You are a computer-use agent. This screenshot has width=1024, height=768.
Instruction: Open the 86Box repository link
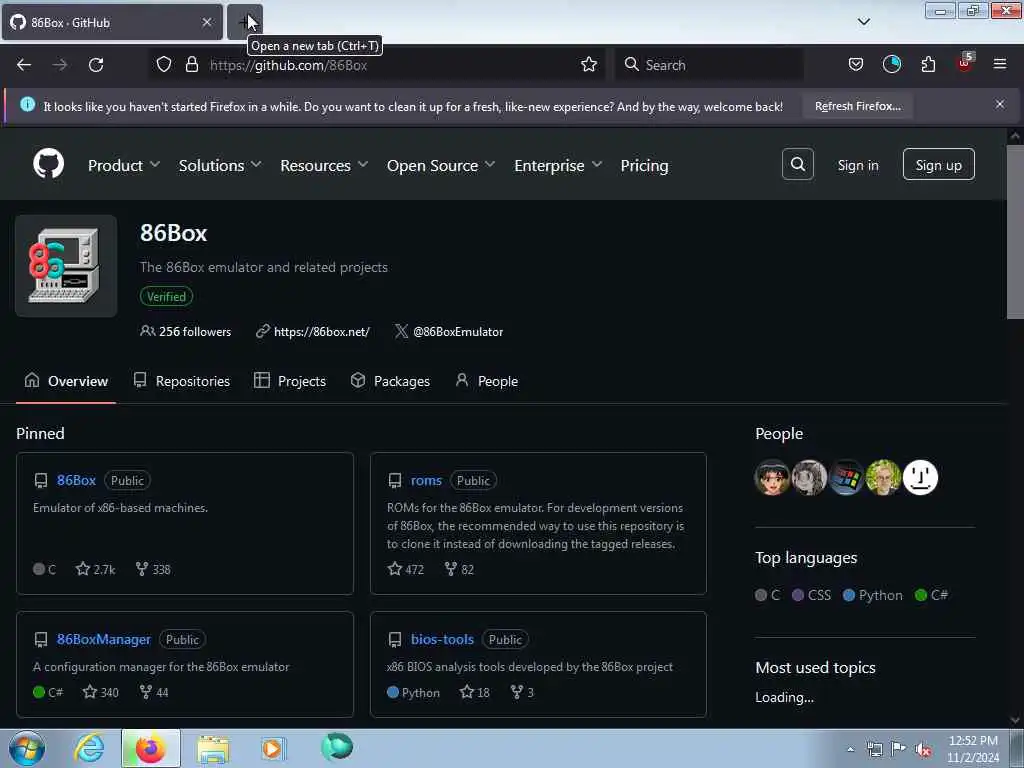(x=76, y=480)
